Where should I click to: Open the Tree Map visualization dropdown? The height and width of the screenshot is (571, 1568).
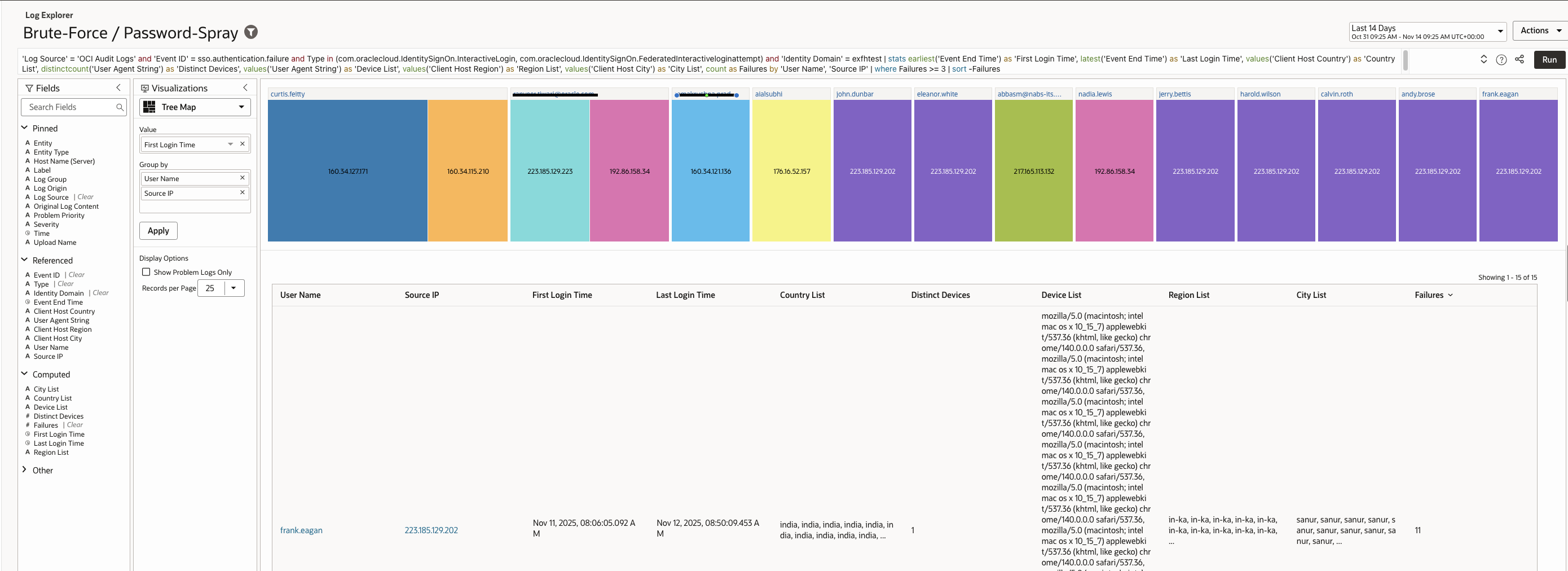195,107
